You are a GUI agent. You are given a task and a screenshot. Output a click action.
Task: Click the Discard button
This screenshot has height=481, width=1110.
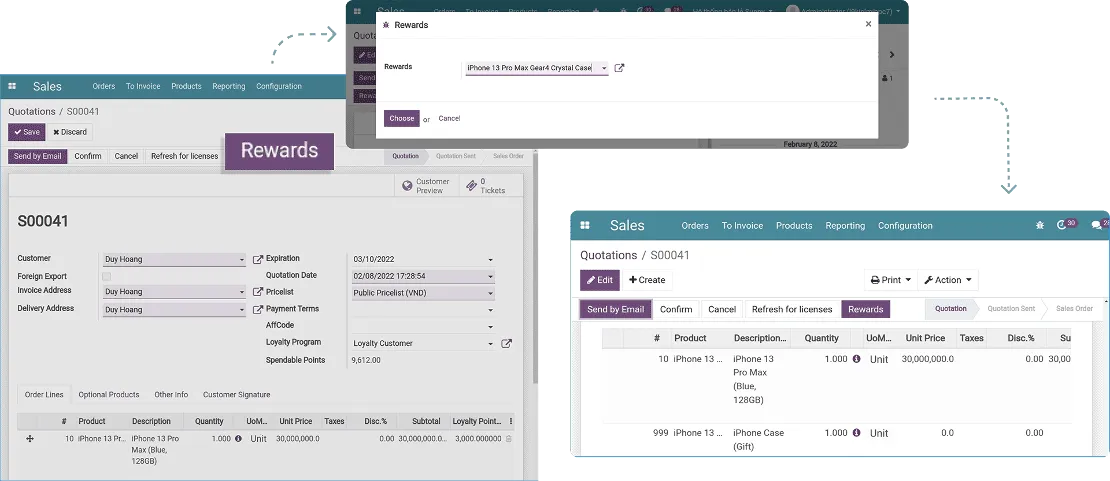click(69, 132)
